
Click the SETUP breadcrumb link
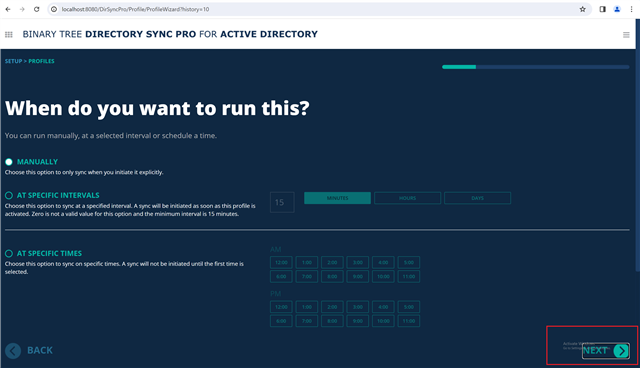point(13,61)
